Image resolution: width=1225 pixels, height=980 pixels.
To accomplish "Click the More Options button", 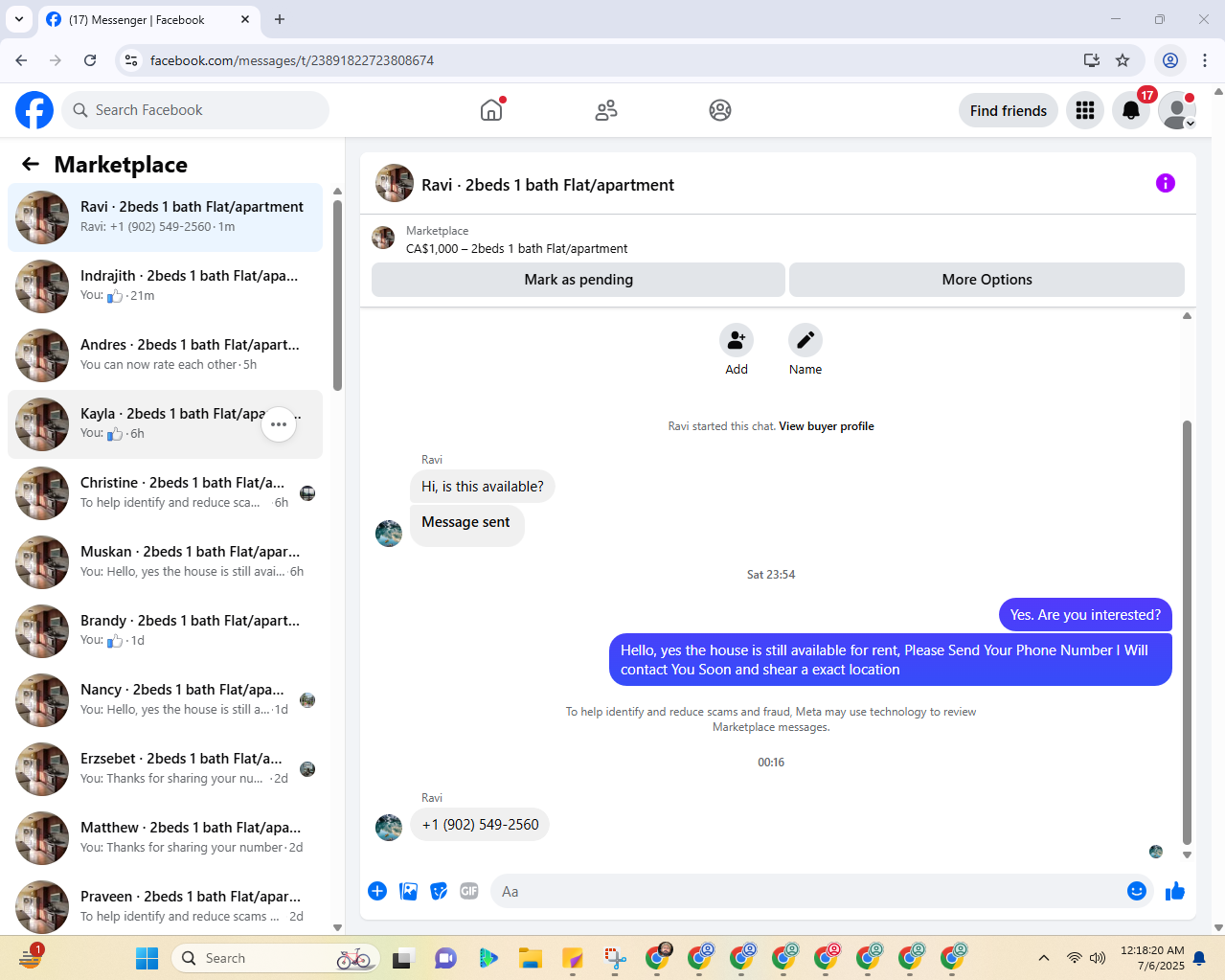I will [987, 280].
